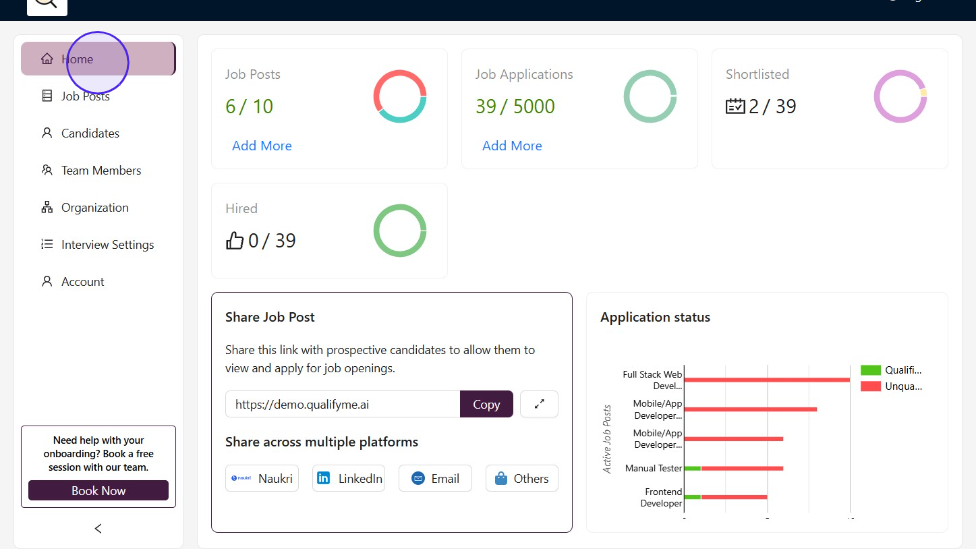
Task: Collapse the sidebar with left chevron
Action: (x=98, y=528)
